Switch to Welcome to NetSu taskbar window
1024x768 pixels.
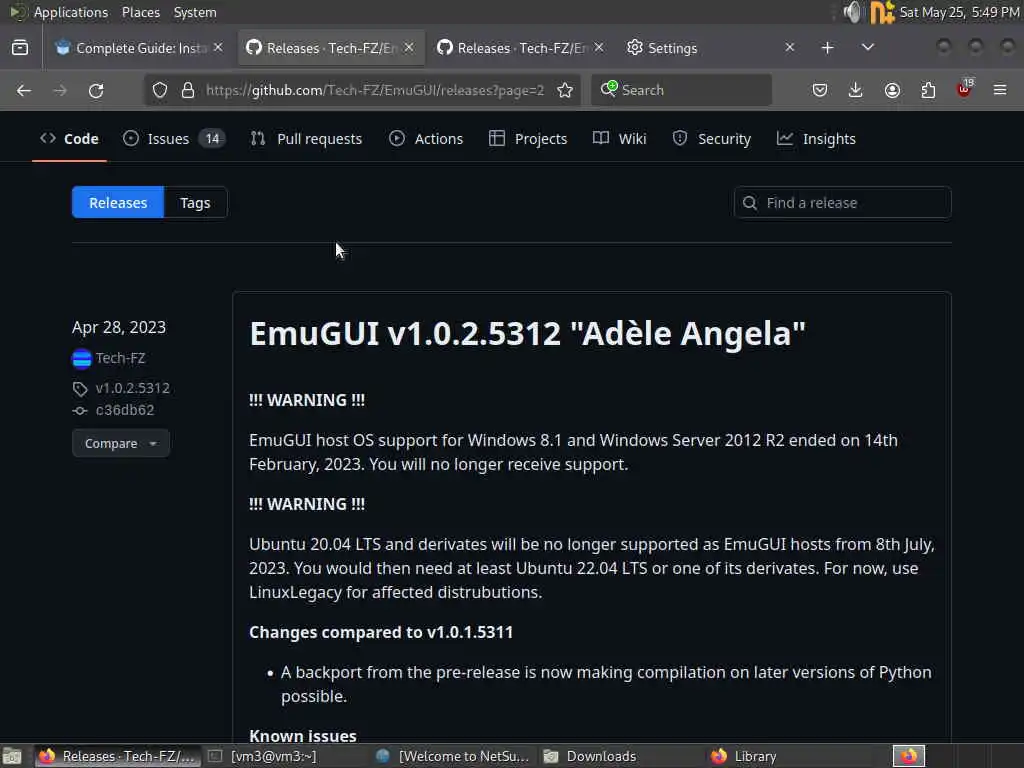coord(453,756)
